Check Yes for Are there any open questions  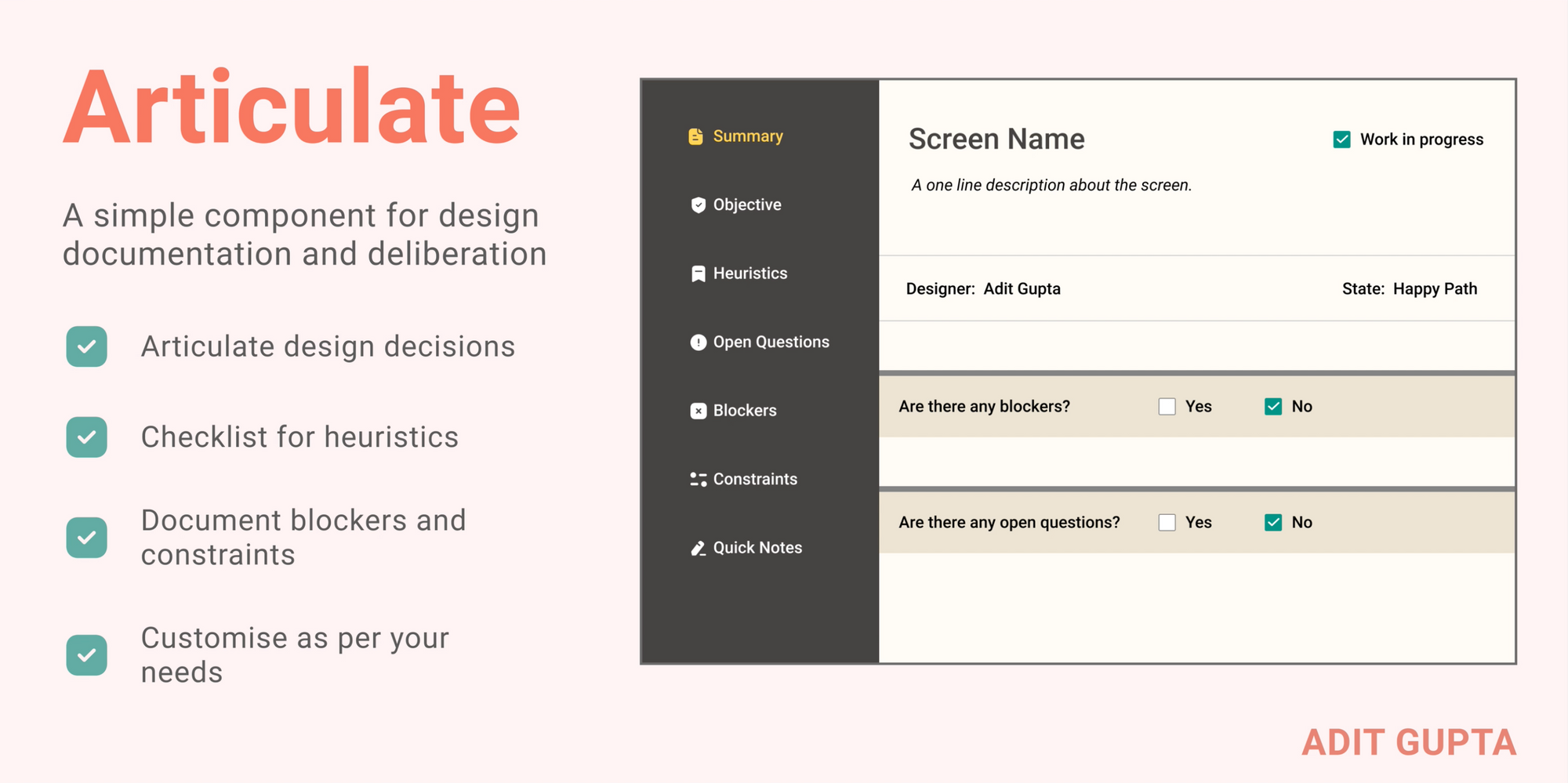(x=1167, y=523)
